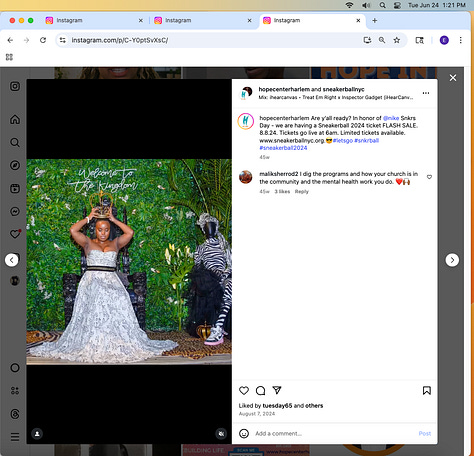Open the apps grid in bookmarks bar
The image size is (474, 456).
[9, 57]
